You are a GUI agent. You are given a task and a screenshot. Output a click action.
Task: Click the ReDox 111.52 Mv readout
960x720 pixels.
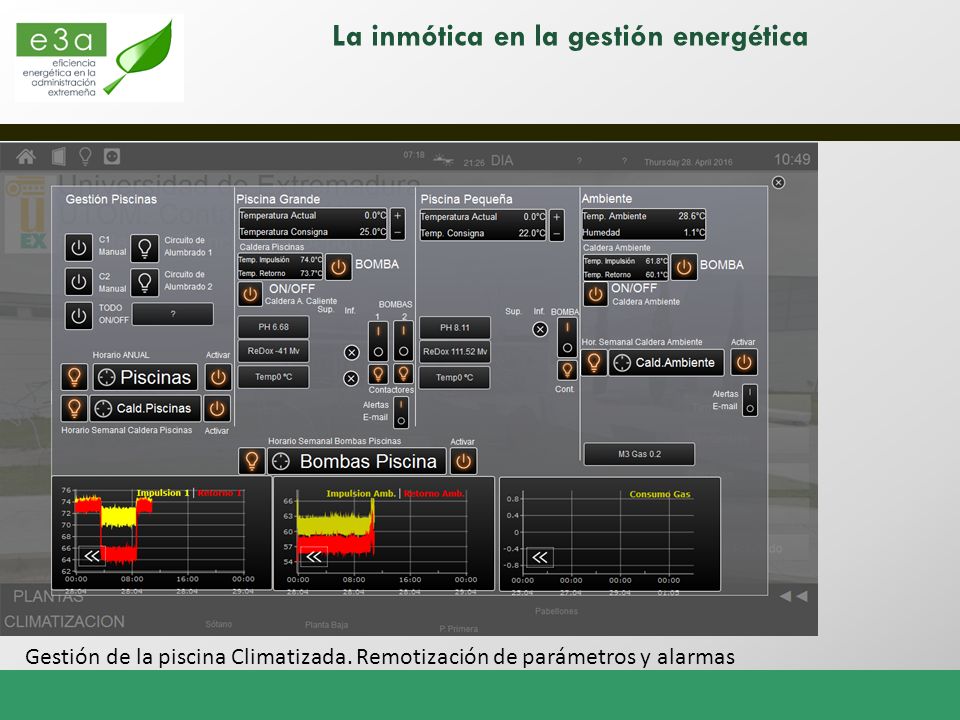point(455,352)
